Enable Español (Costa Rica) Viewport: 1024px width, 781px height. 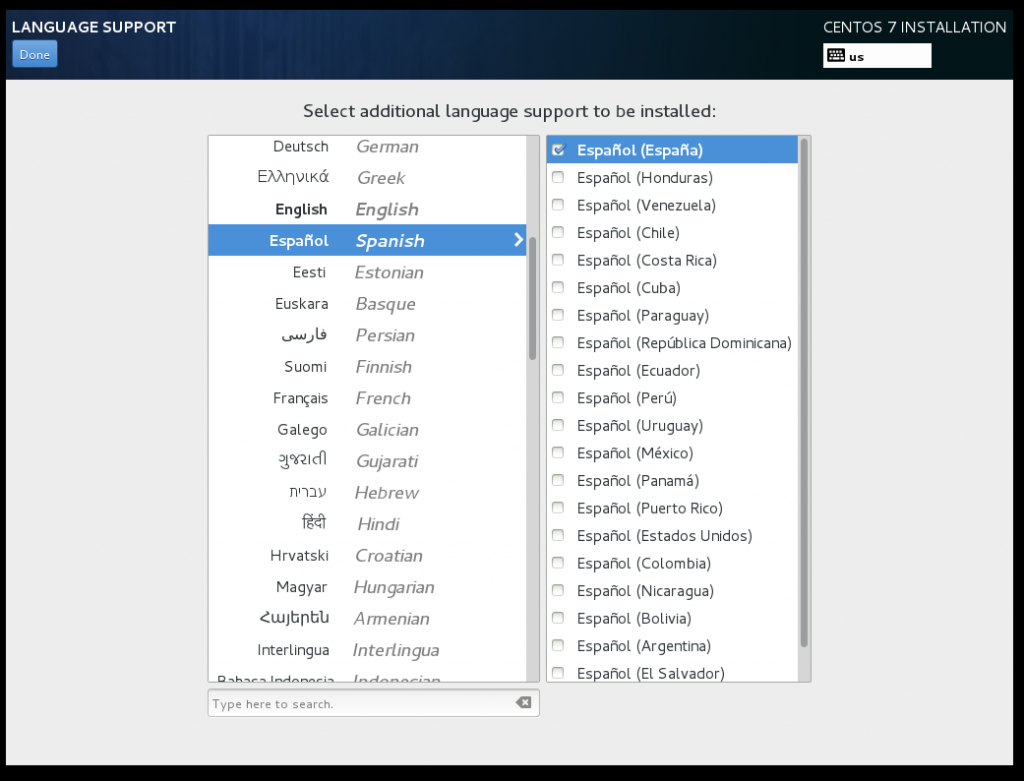tap(557, 259)
